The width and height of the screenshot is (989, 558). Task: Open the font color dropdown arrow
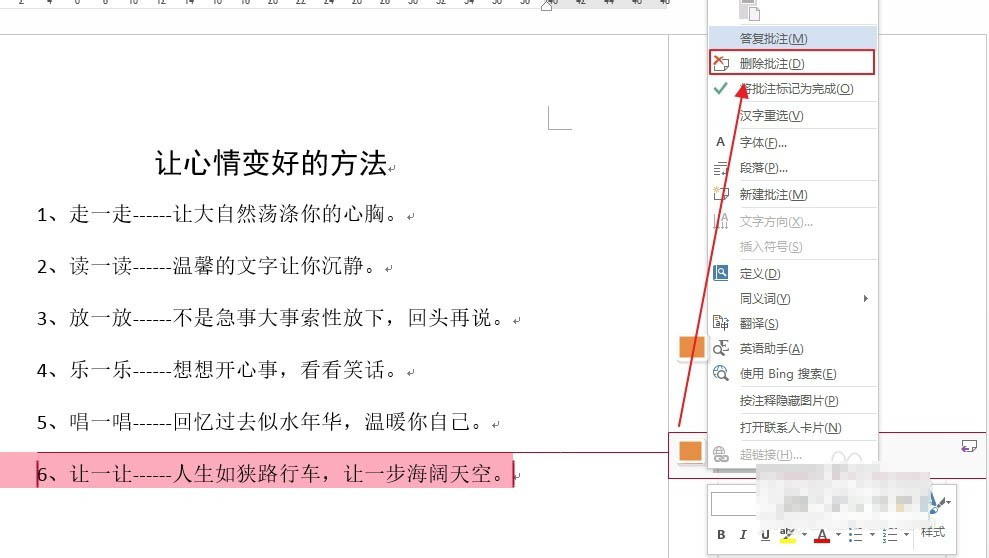point(838,536)
